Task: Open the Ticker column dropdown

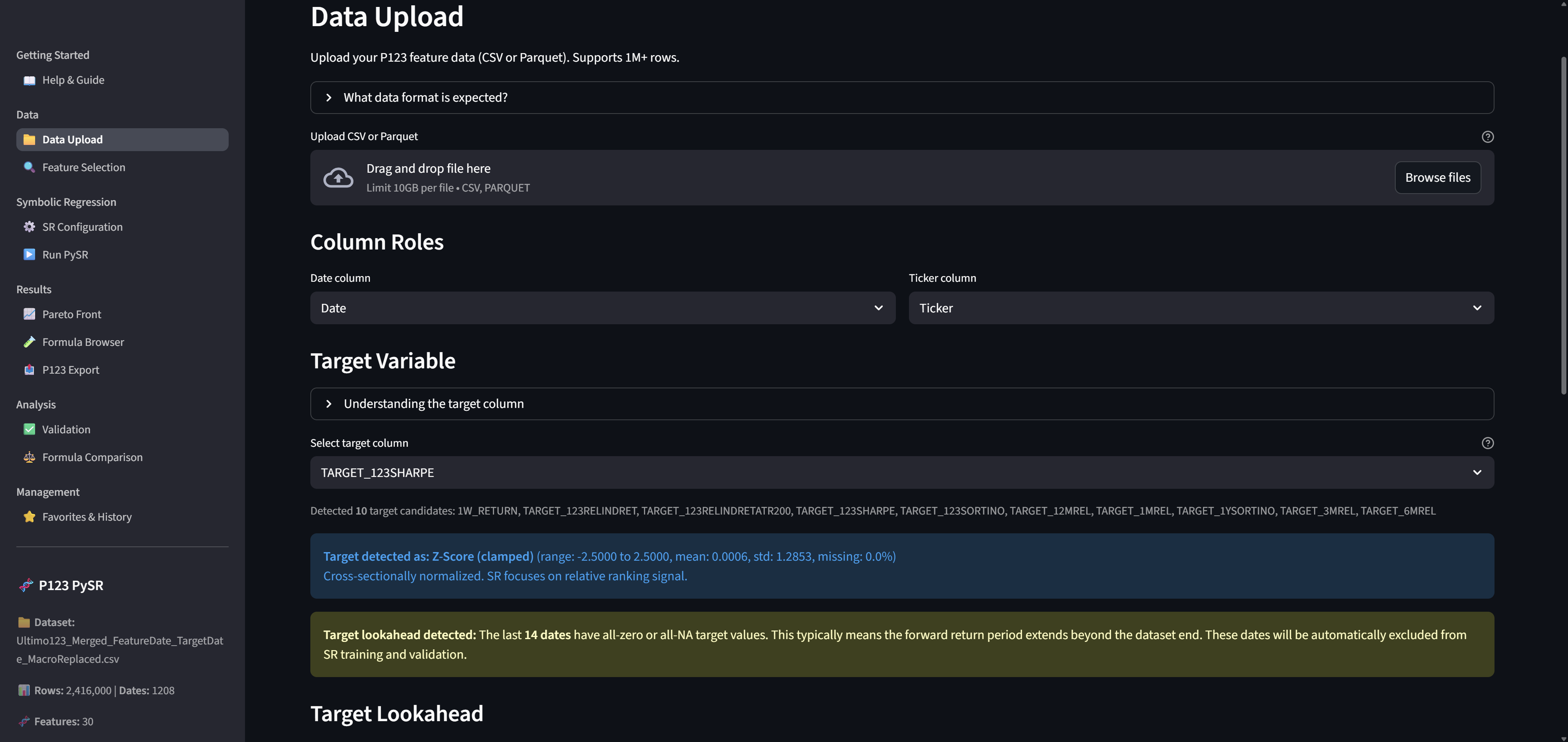Action: click(1200, 308)
